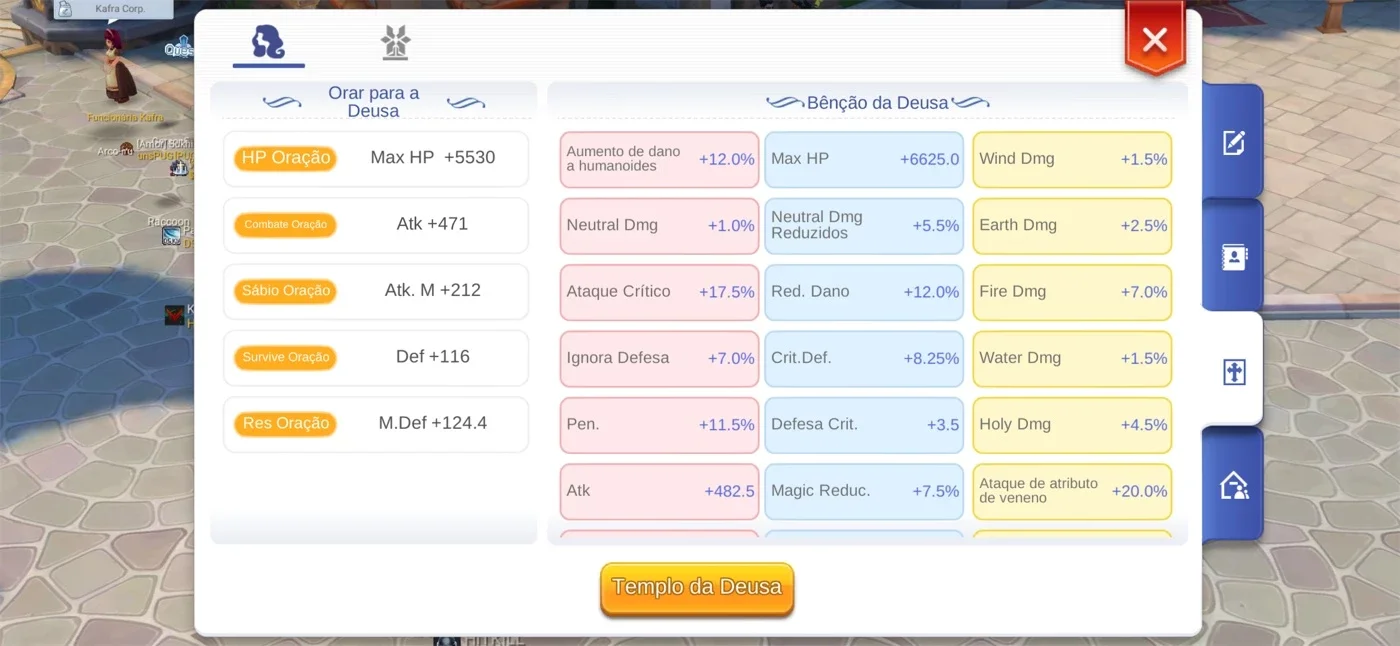
Task: Select the Defesa Crit. +3.5 blessing
Action: click(865, 425)
